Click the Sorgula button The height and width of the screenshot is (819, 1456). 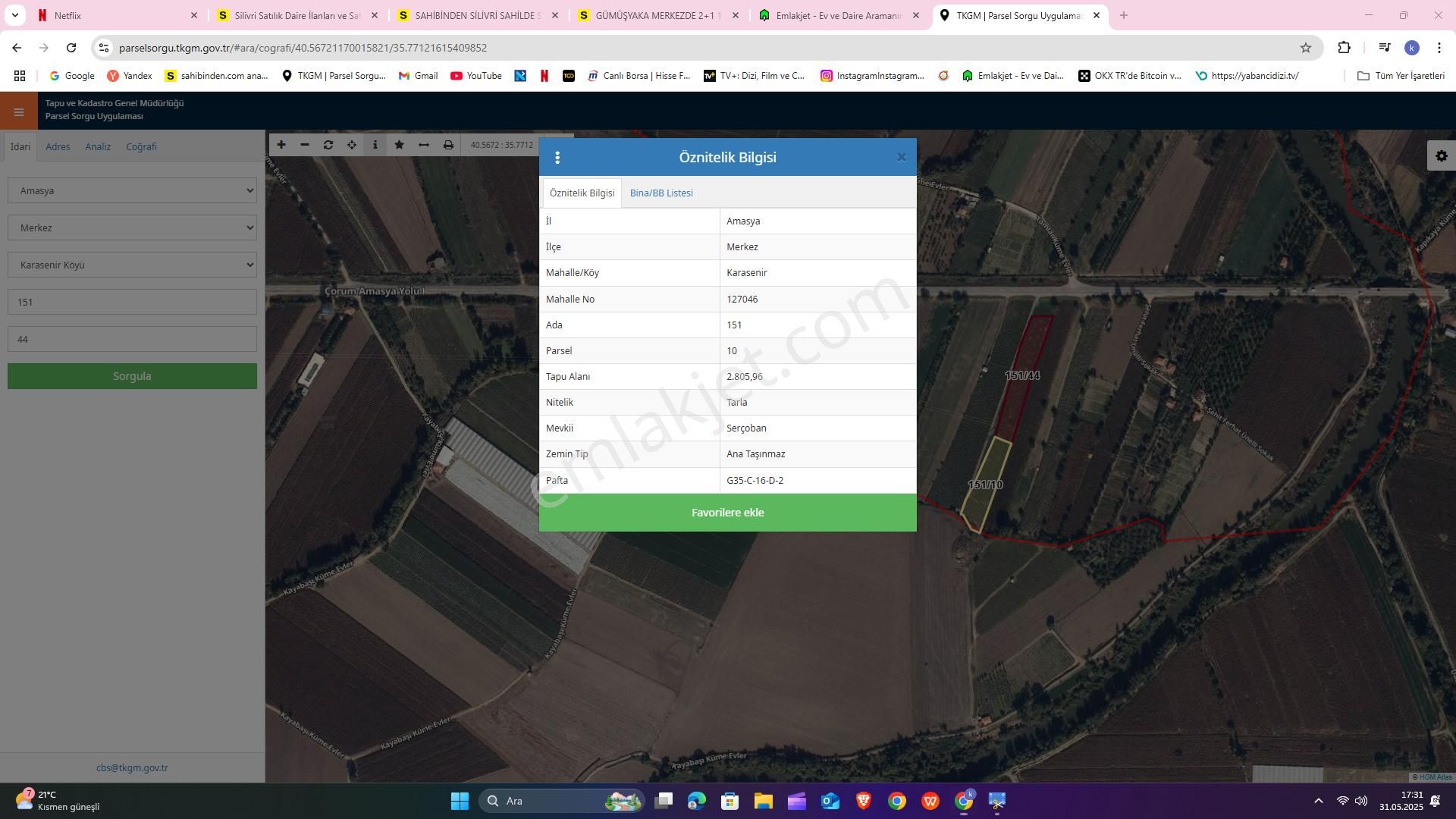[x=132, y=376]
